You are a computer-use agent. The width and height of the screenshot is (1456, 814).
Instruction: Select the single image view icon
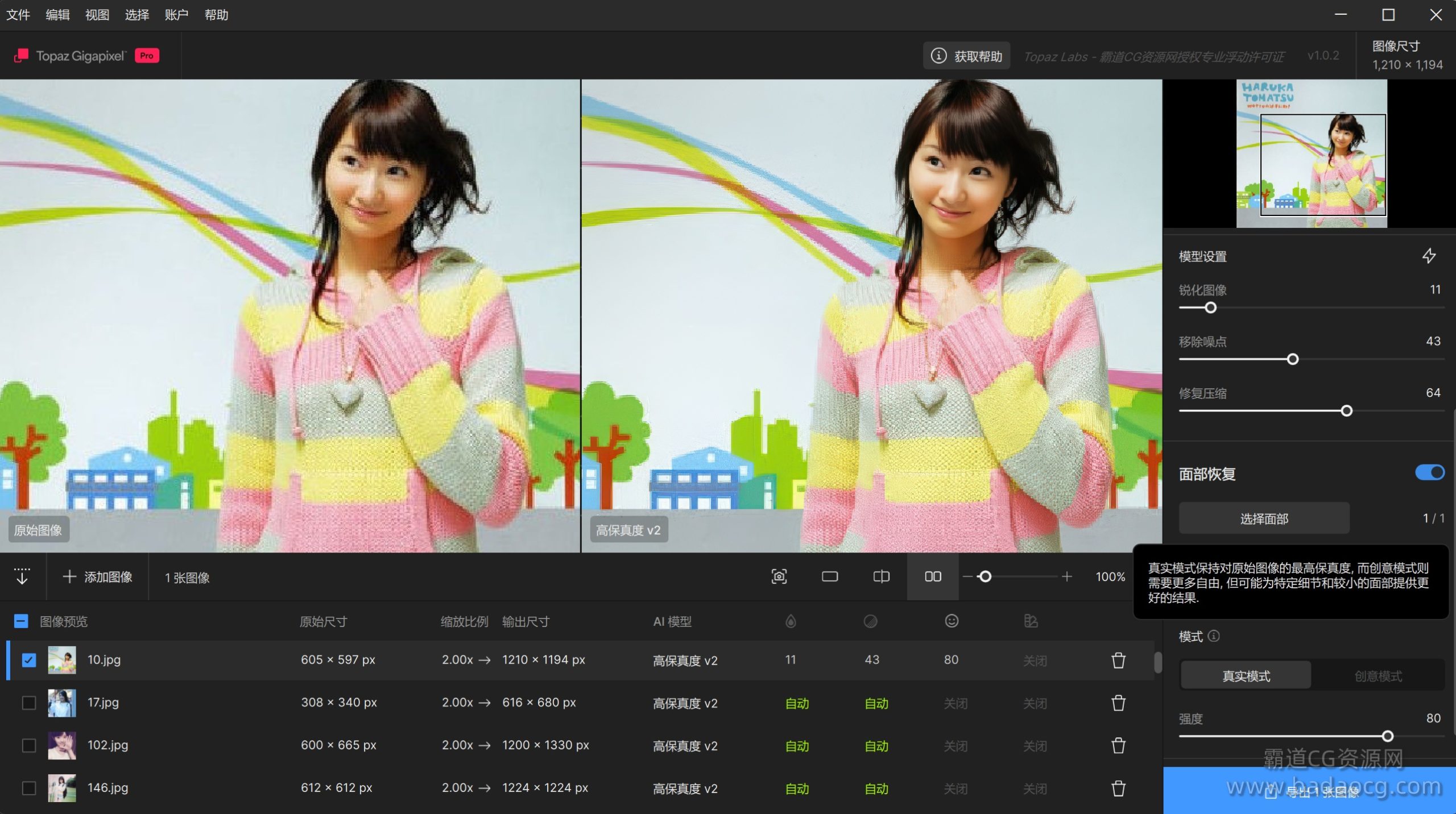[x=830, y=576]
